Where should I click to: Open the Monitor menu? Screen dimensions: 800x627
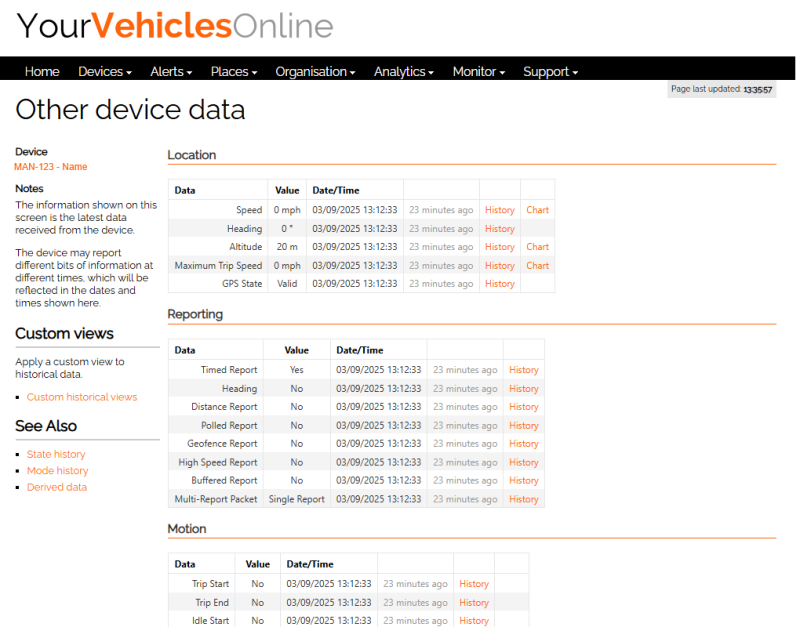[x=478, y=72]
